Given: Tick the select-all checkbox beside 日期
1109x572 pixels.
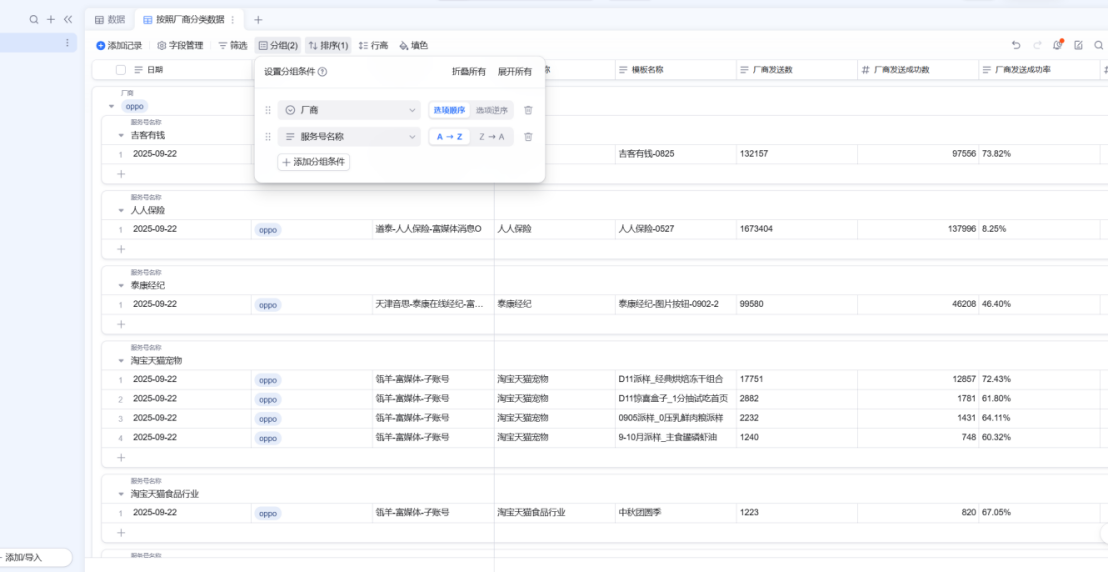Looking at the screenshot, I should [x=121, y=70].
